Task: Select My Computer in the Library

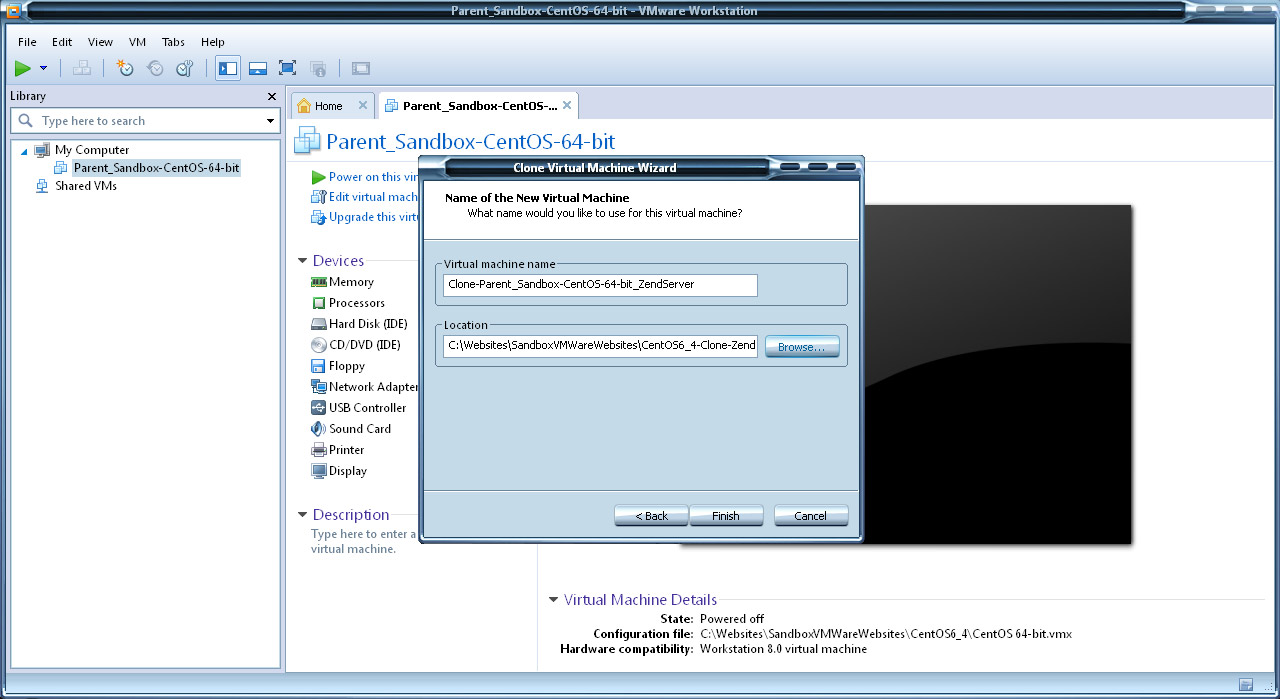Action: pos(92,150)
